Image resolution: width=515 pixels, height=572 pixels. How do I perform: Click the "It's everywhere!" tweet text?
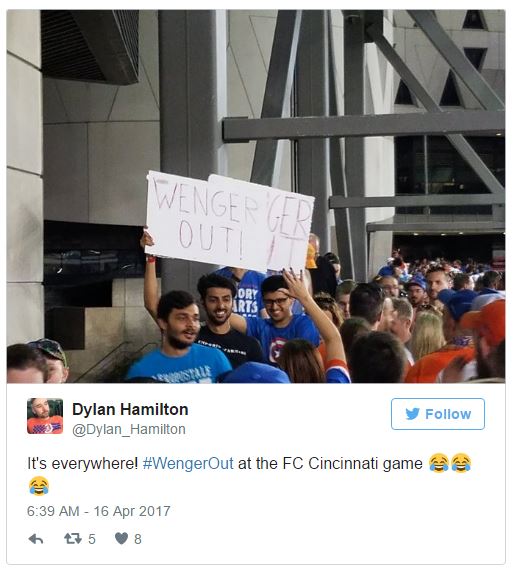[82, 464]
